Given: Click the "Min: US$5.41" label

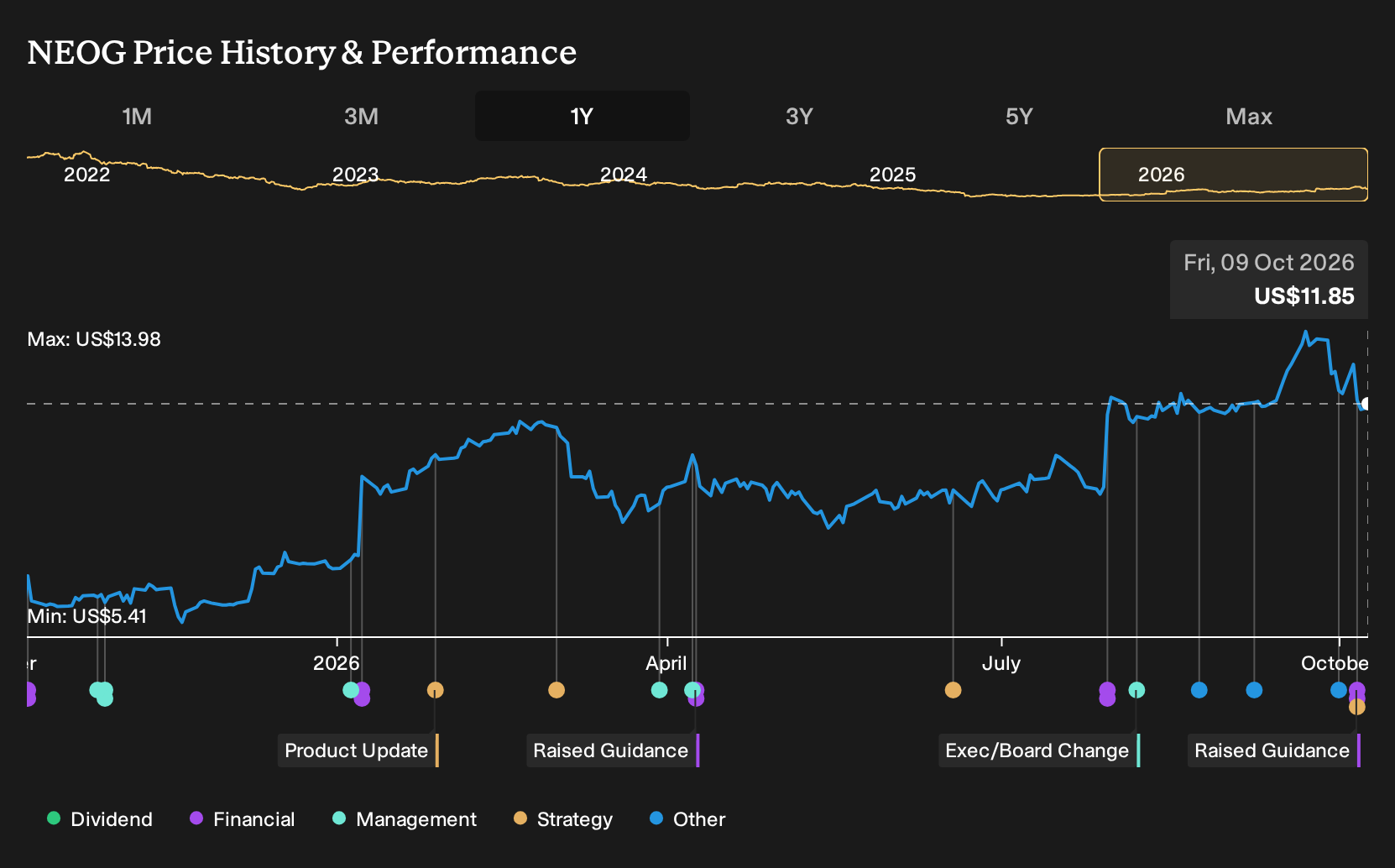Looking at the screenshot, I should tap(87, 616).
